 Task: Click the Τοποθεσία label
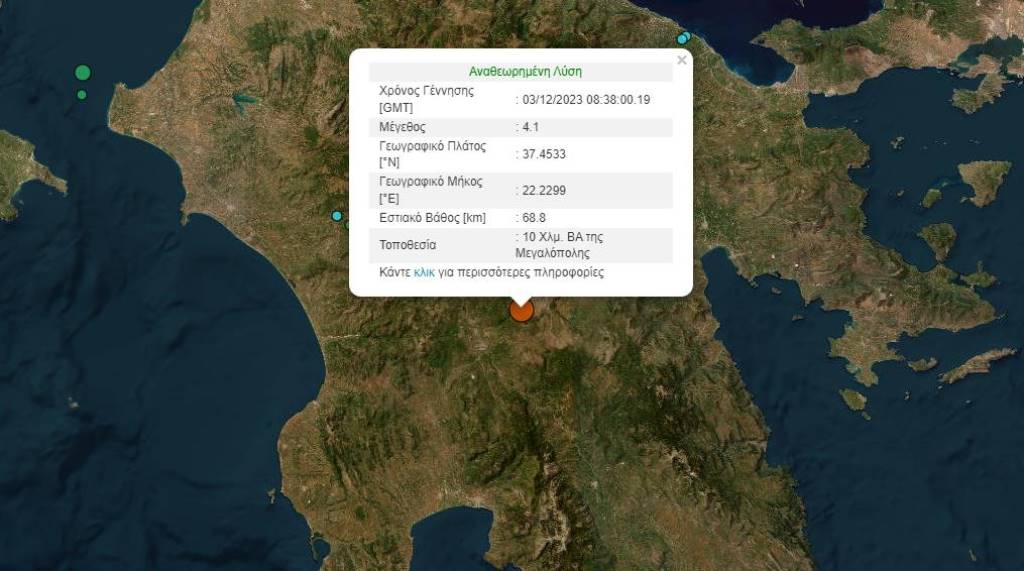(407, 245)
